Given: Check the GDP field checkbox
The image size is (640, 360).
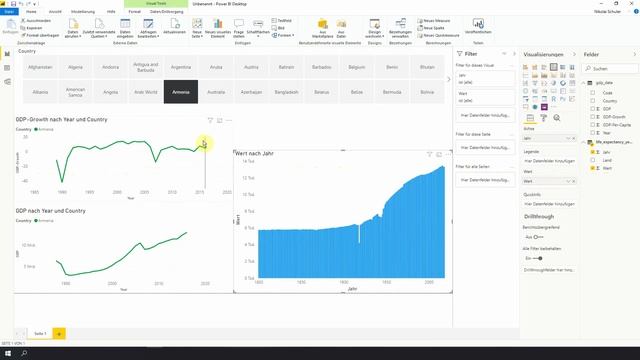Looking at the screenshot, I should pos(592,109).
